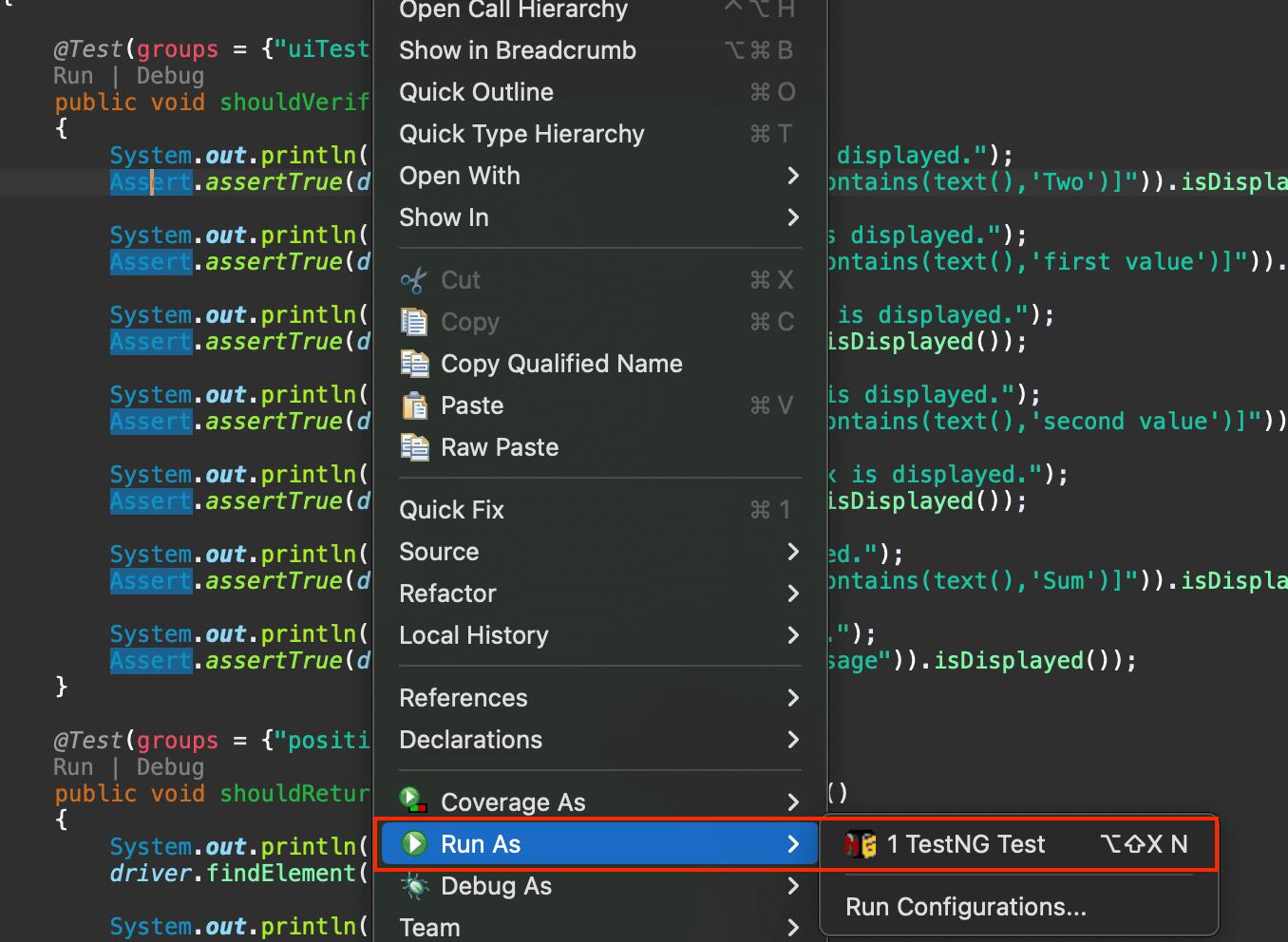Select Quick Type Hierarchy entry
The image size is (1288, 942).
pos(521,134)
